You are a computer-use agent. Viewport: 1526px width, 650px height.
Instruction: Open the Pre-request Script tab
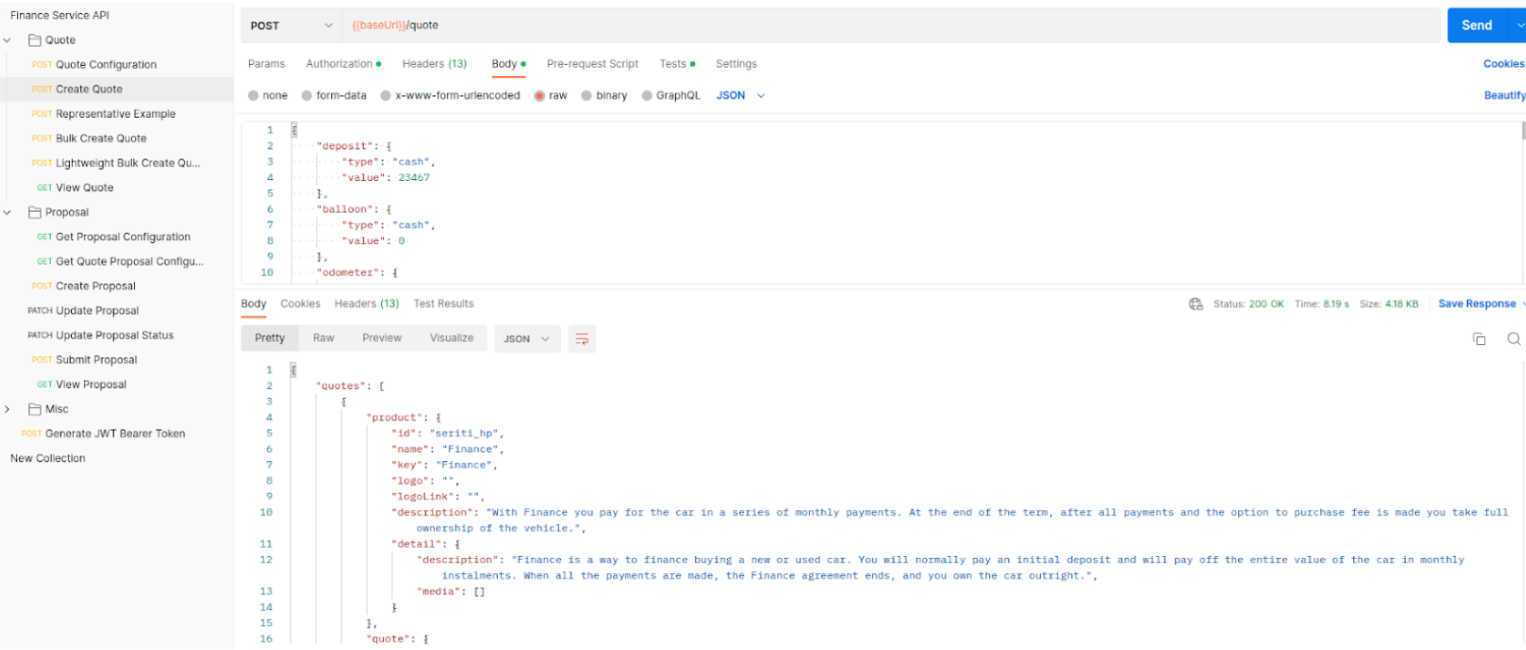pos(592,64)
